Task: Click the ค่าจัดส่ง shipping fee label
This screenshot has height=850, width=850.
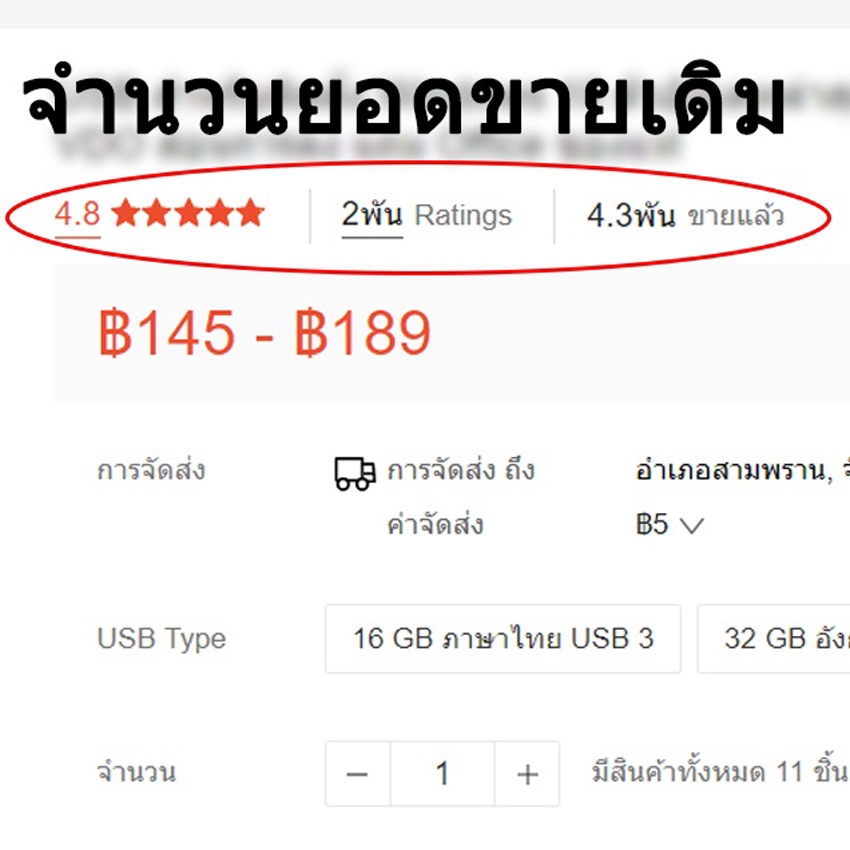Action: [x=435, y=524]
